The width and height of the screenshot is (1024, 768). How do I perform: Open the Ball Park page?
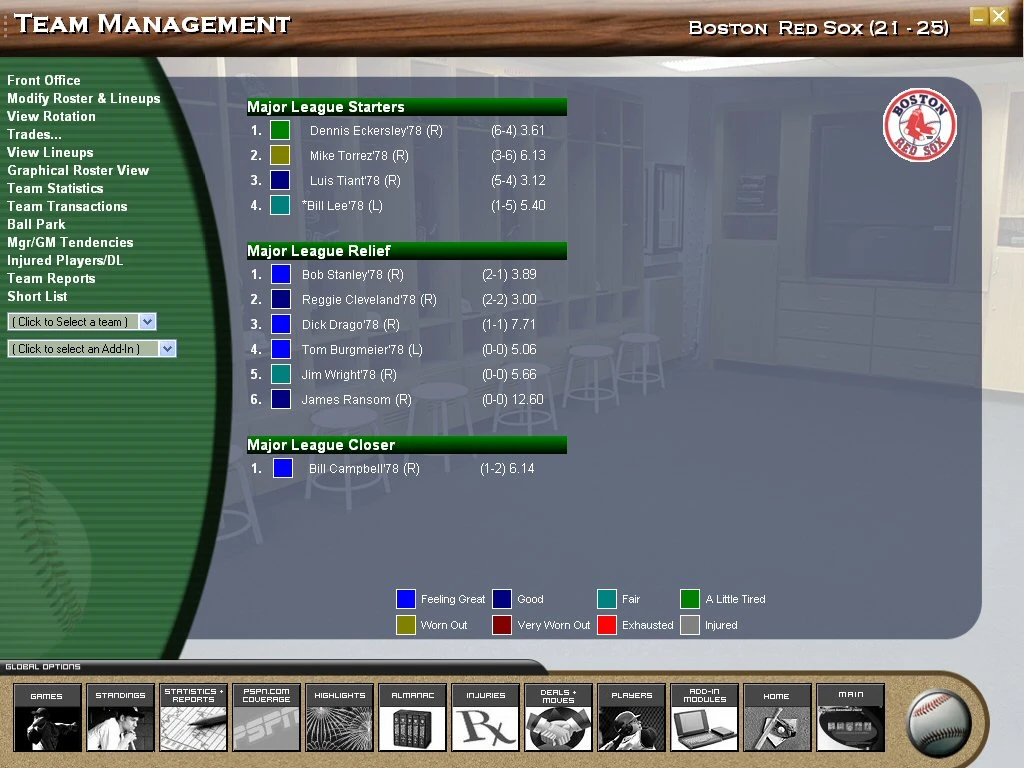coord(37,224)
